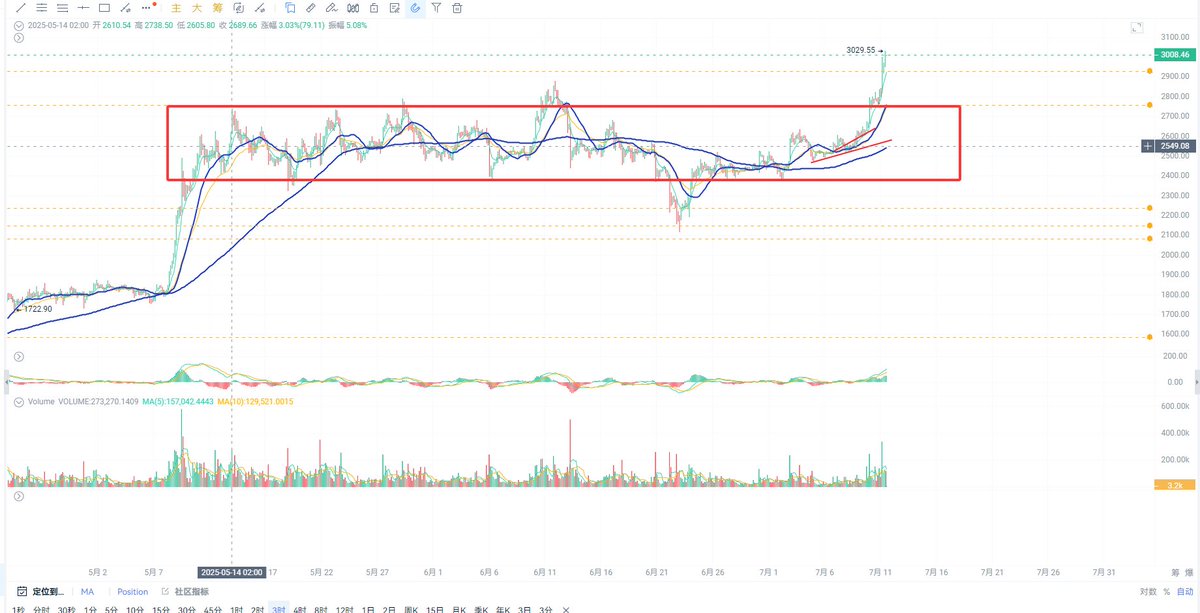Image resolution: width=1200 pixels, height=613 pixels.
Task: Click the orange 3.2k volume label
Action: (1175, 485)
